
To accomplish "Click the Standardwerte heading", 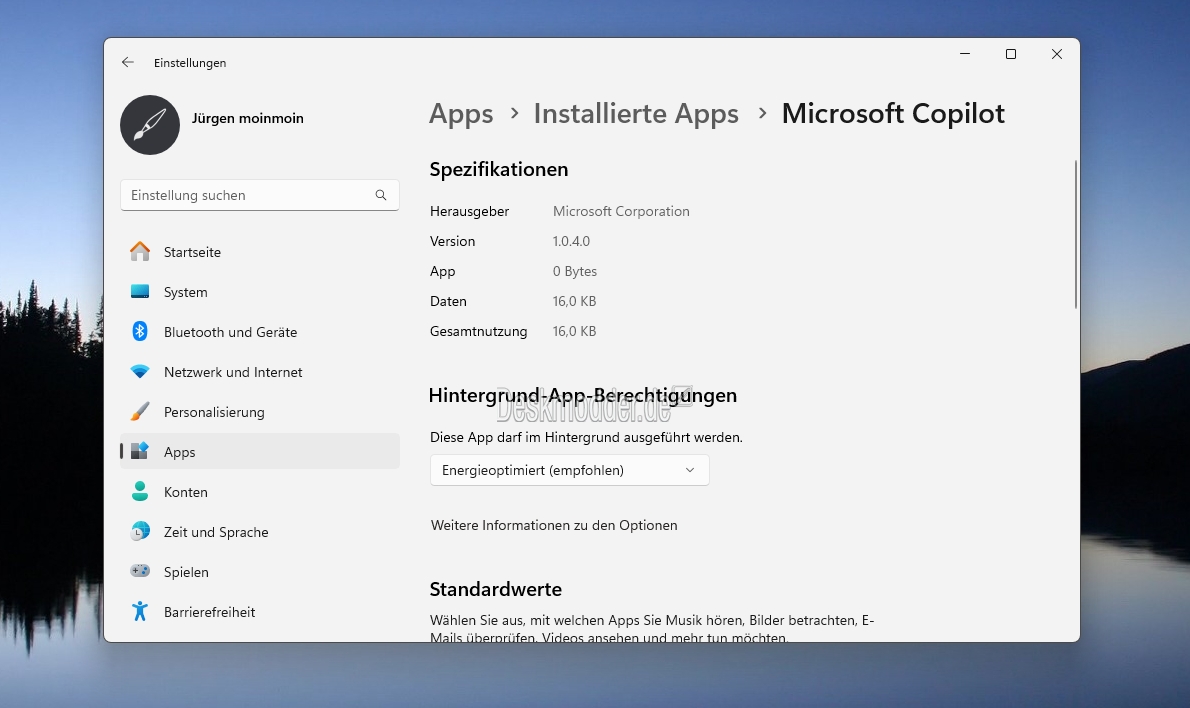I will click(496, 589).
